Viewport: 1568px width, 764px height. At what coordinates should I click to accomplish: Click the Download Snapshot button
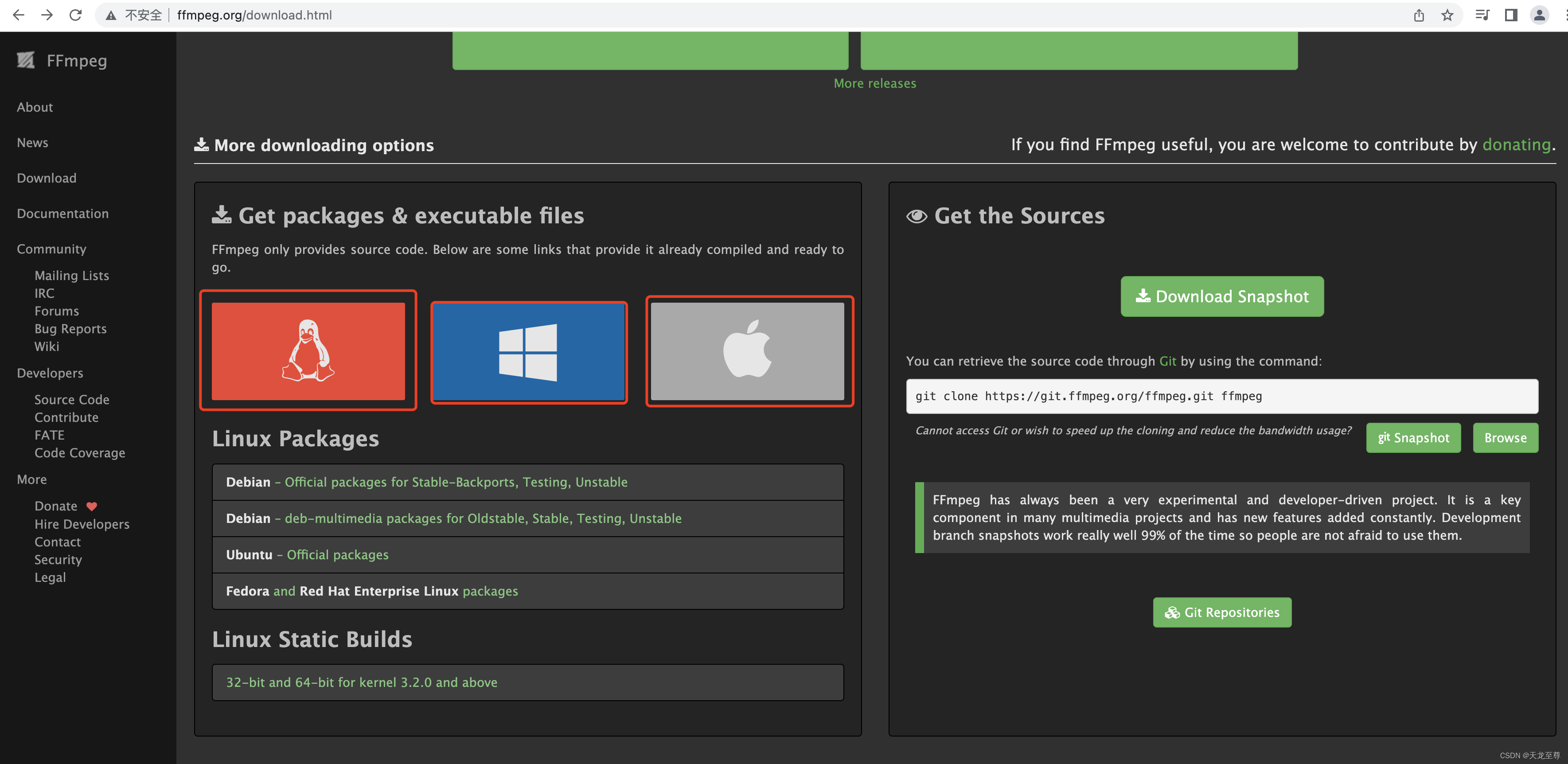(1222, 296)
